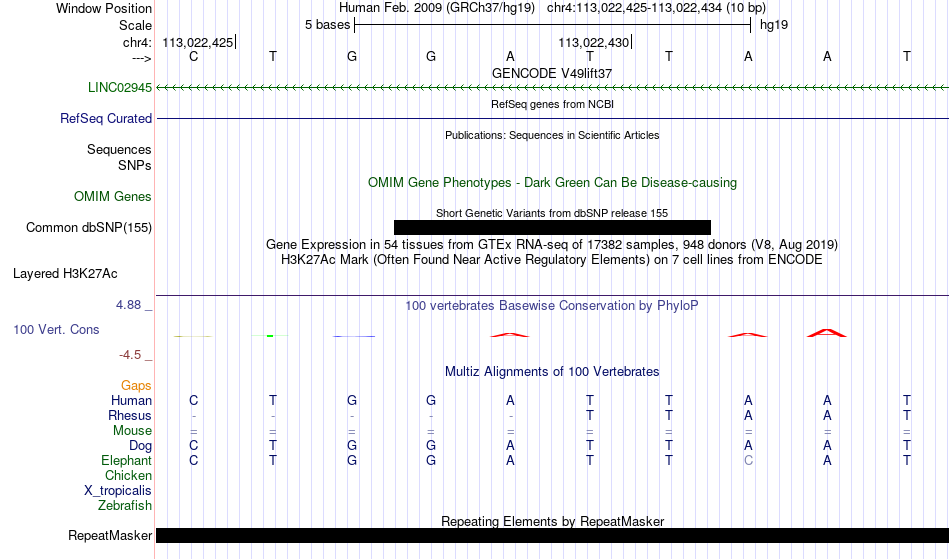Open the Layered H3K27Ac track label
950x559 pixels.
click(65, 273)
